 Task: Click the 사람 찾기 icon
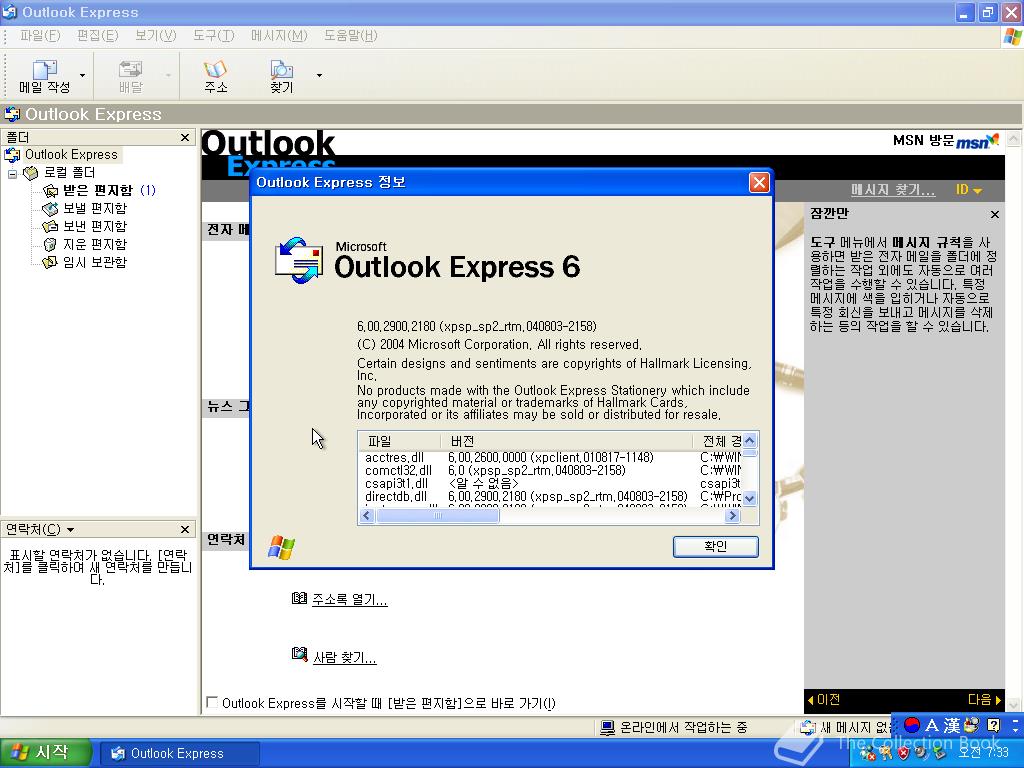click(299, 654)
